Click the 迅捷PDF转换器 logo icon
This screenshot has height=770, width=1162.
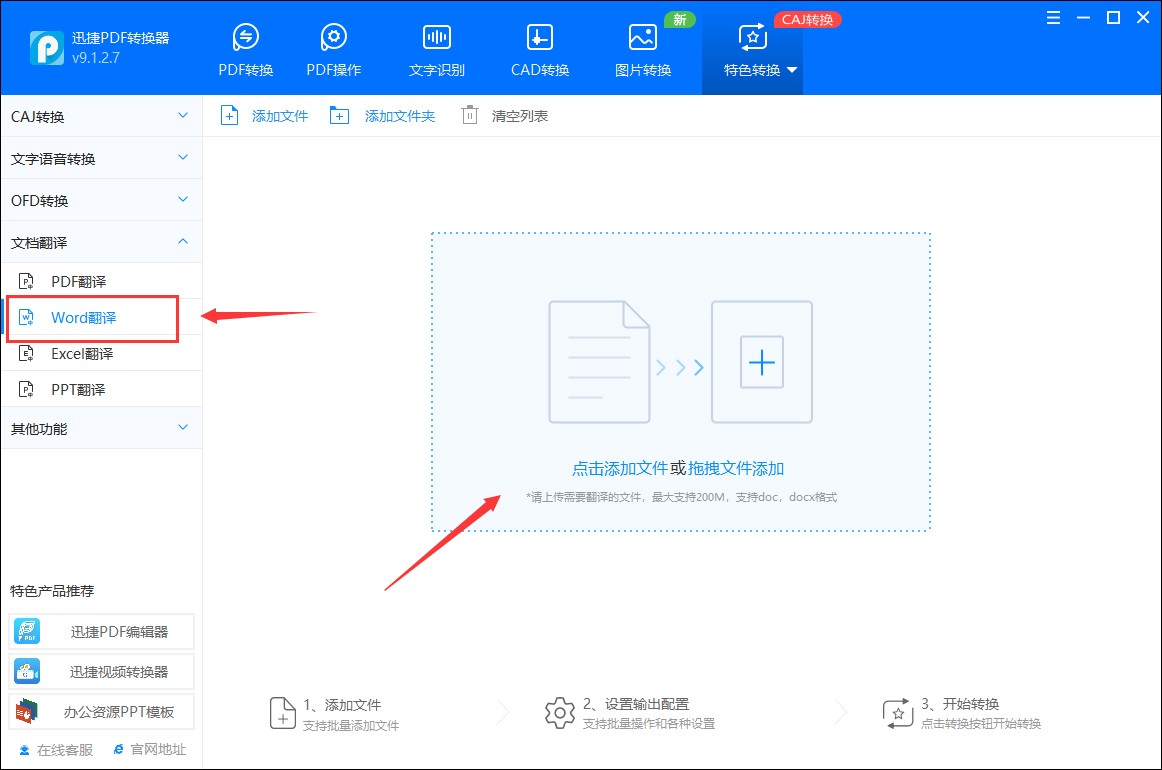47,47
